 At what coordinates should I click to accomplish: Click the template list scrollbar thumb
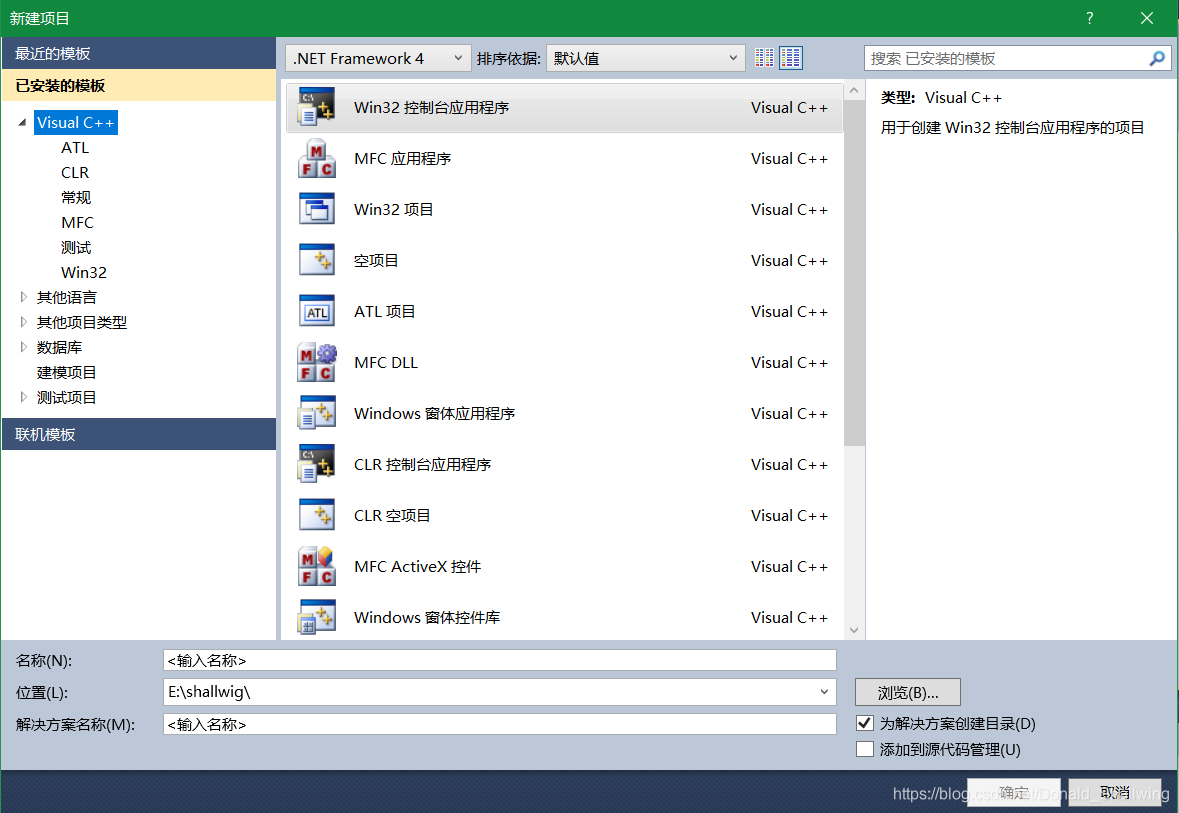(x=853, y=272)
